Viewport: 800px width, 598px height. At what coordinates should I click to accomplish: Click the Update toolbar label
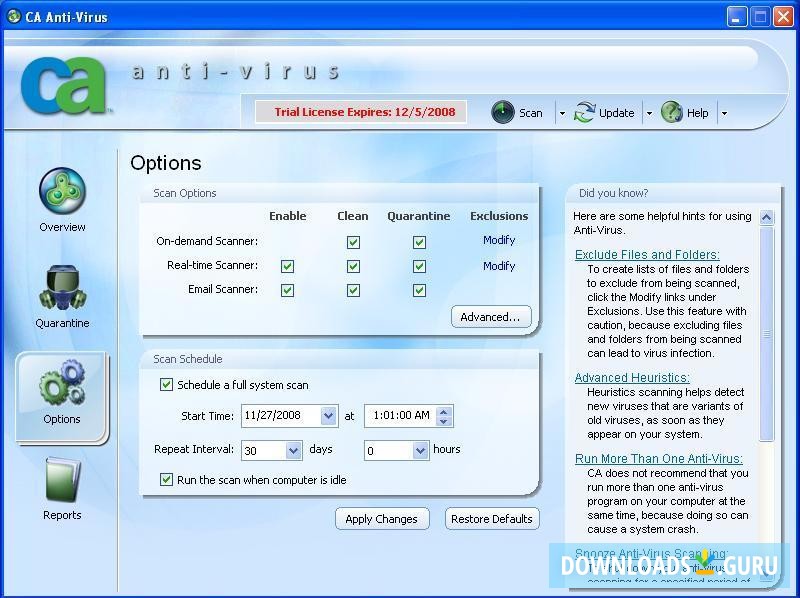(616, 113)
